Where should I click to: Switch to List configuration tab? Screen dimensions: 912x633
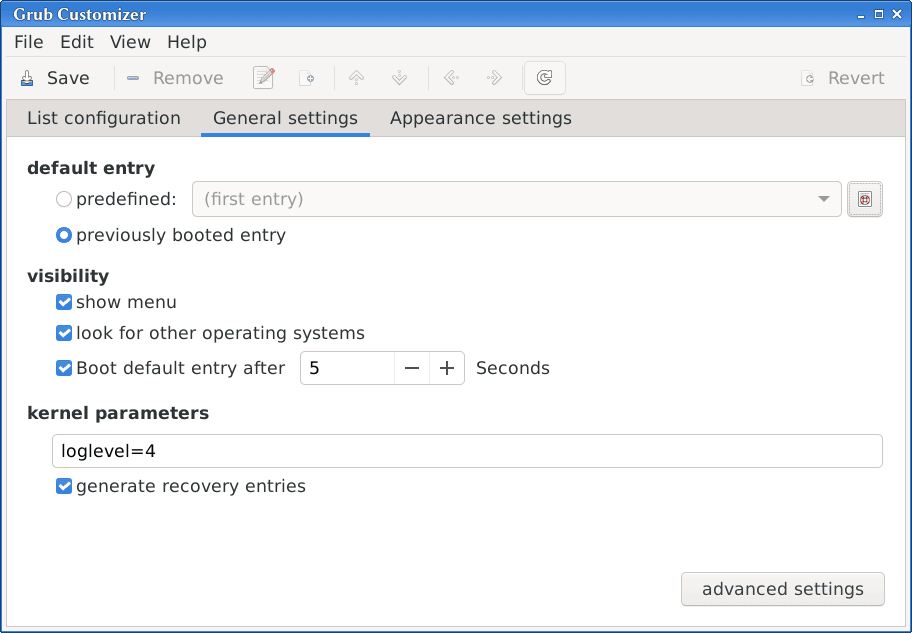(x=104, y=118)
